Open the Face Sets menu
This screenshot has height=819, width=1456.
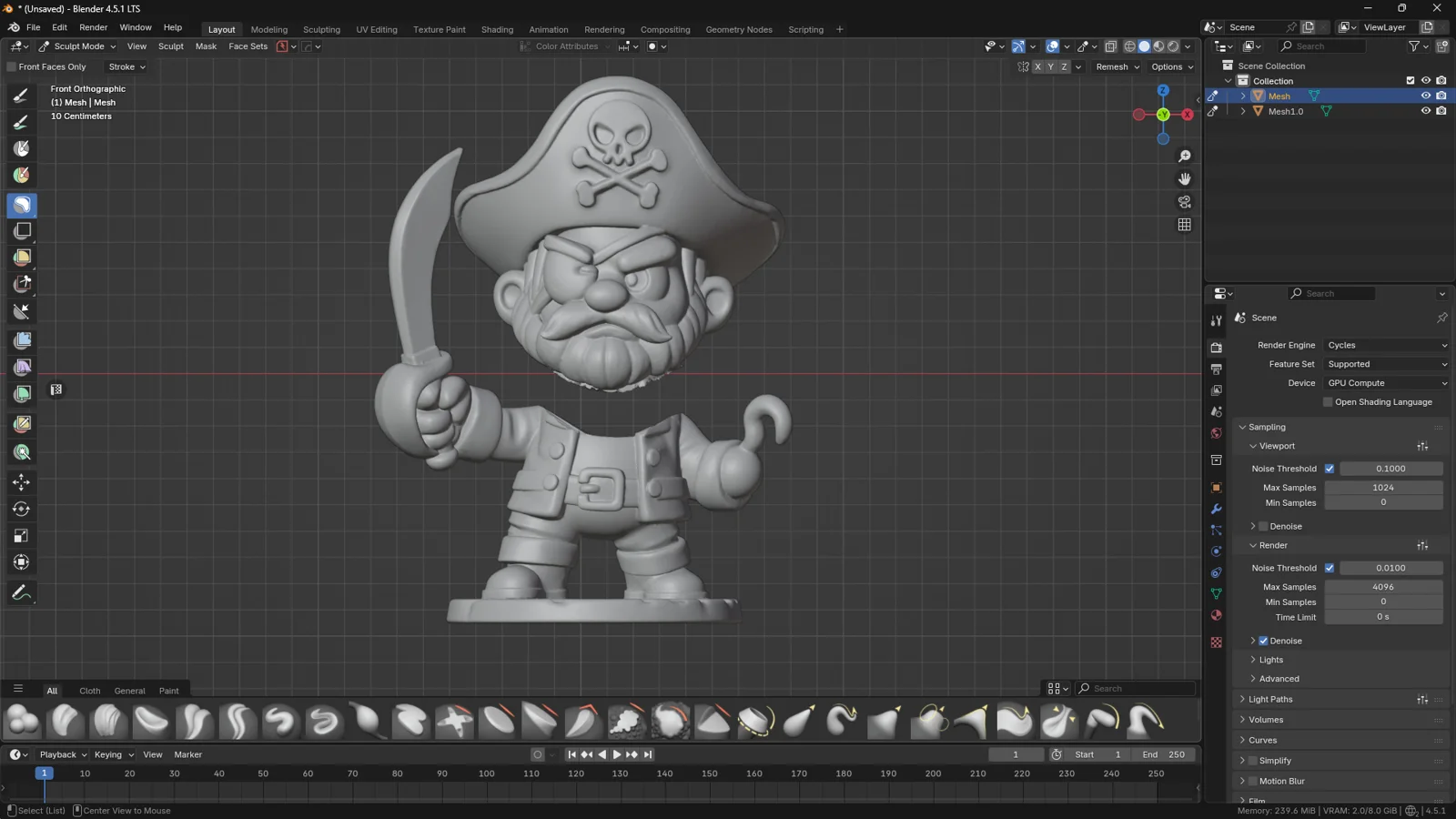tap(248, 46)
